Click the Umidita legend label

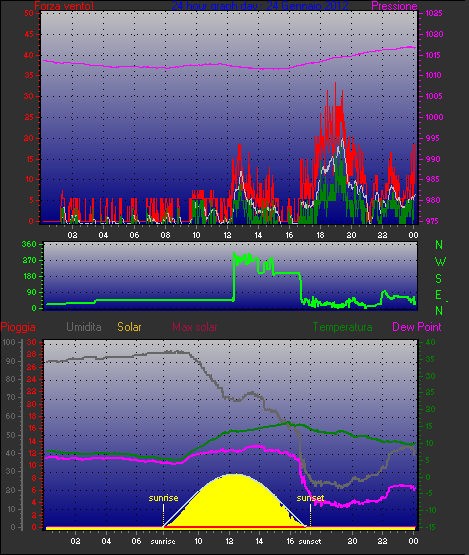(84, 327)
